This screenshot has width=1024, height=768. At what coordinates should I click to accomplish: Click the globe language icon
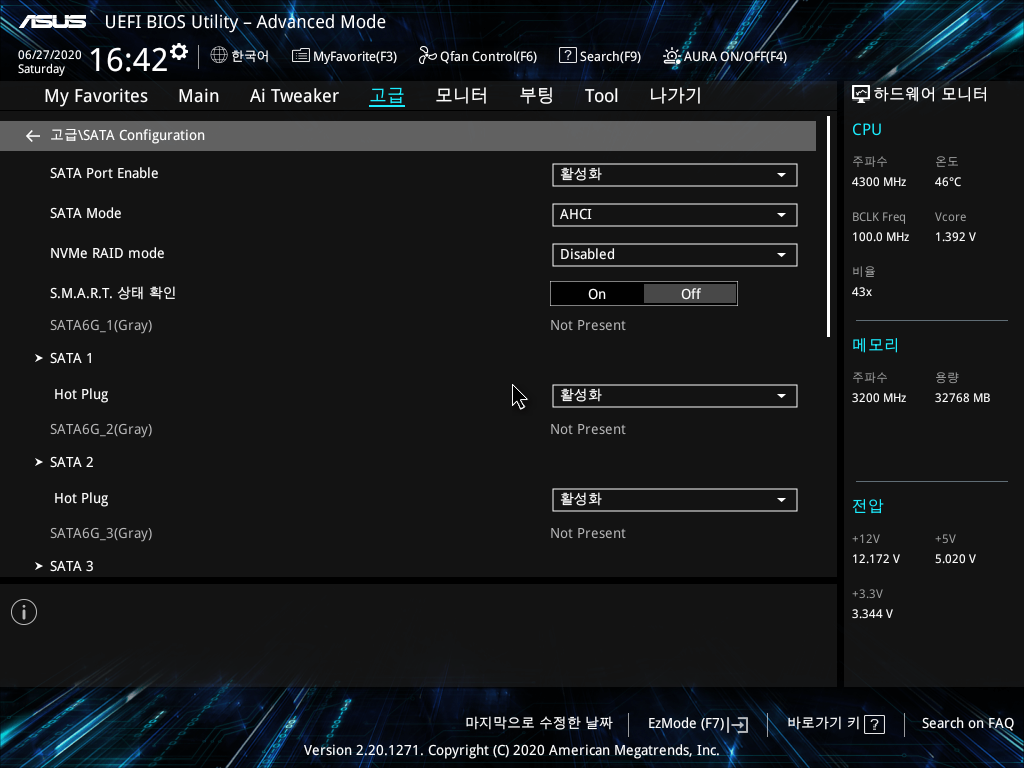coord(219,56)
